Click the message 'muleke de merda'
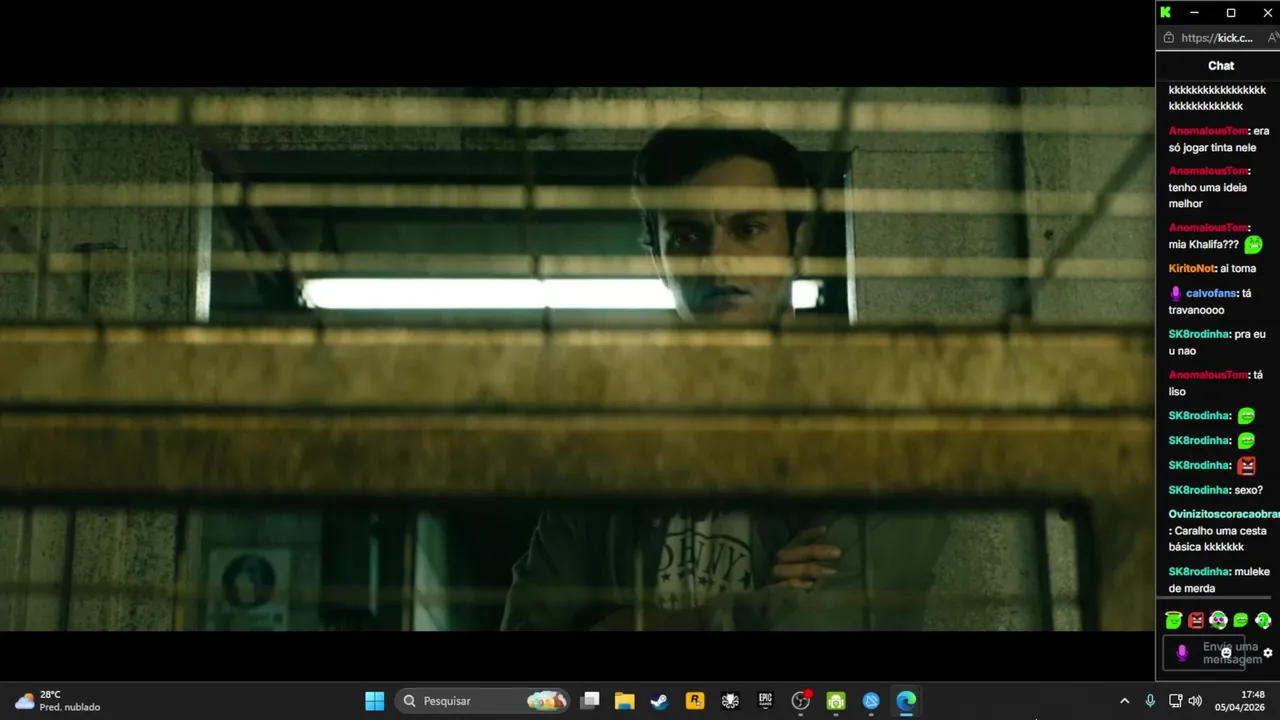1280x720 pixels. 1219,580
